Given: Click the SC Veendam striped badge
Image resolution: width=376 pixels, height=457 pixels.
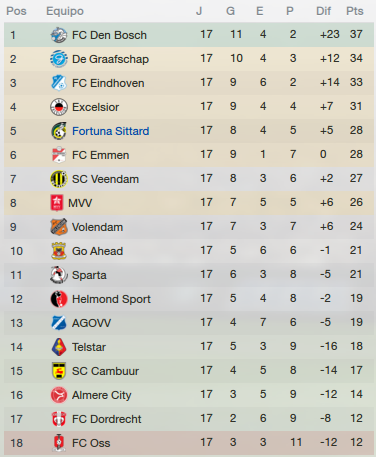Looking at the screenshot, I should (x=59, y=179).
